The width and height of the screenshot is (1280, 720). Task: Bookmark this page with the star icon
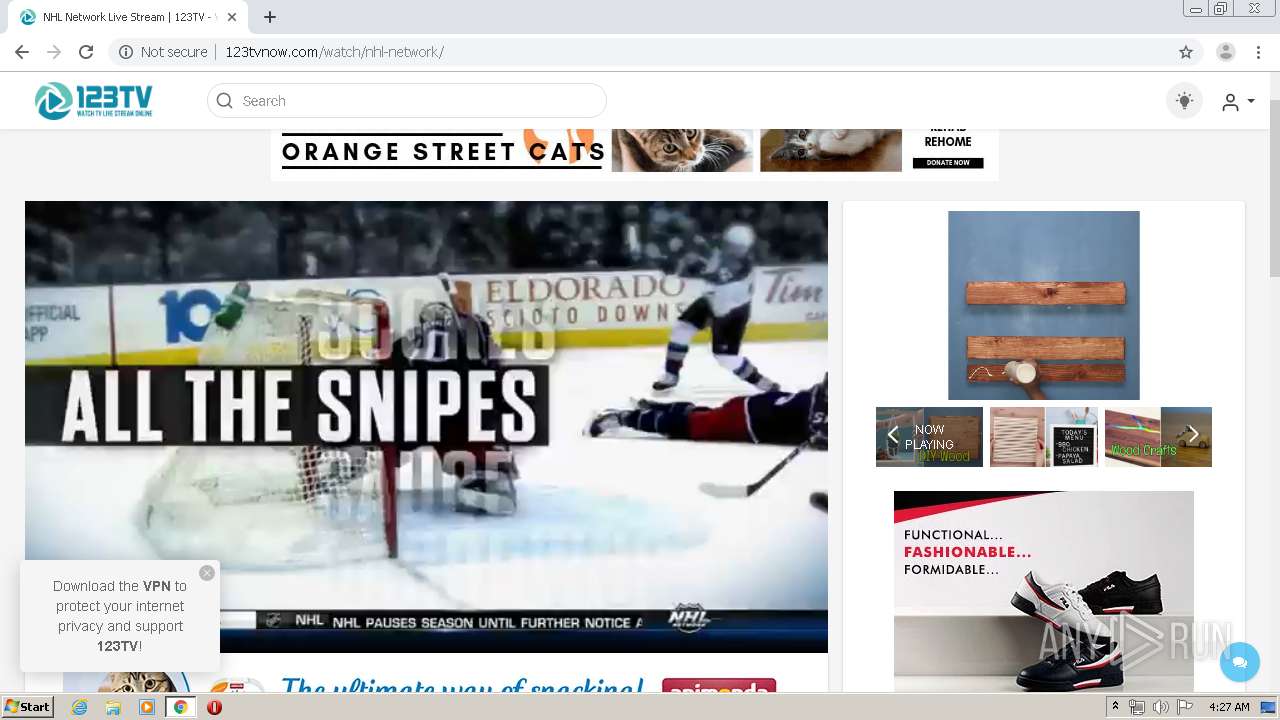pos(1186,52)
